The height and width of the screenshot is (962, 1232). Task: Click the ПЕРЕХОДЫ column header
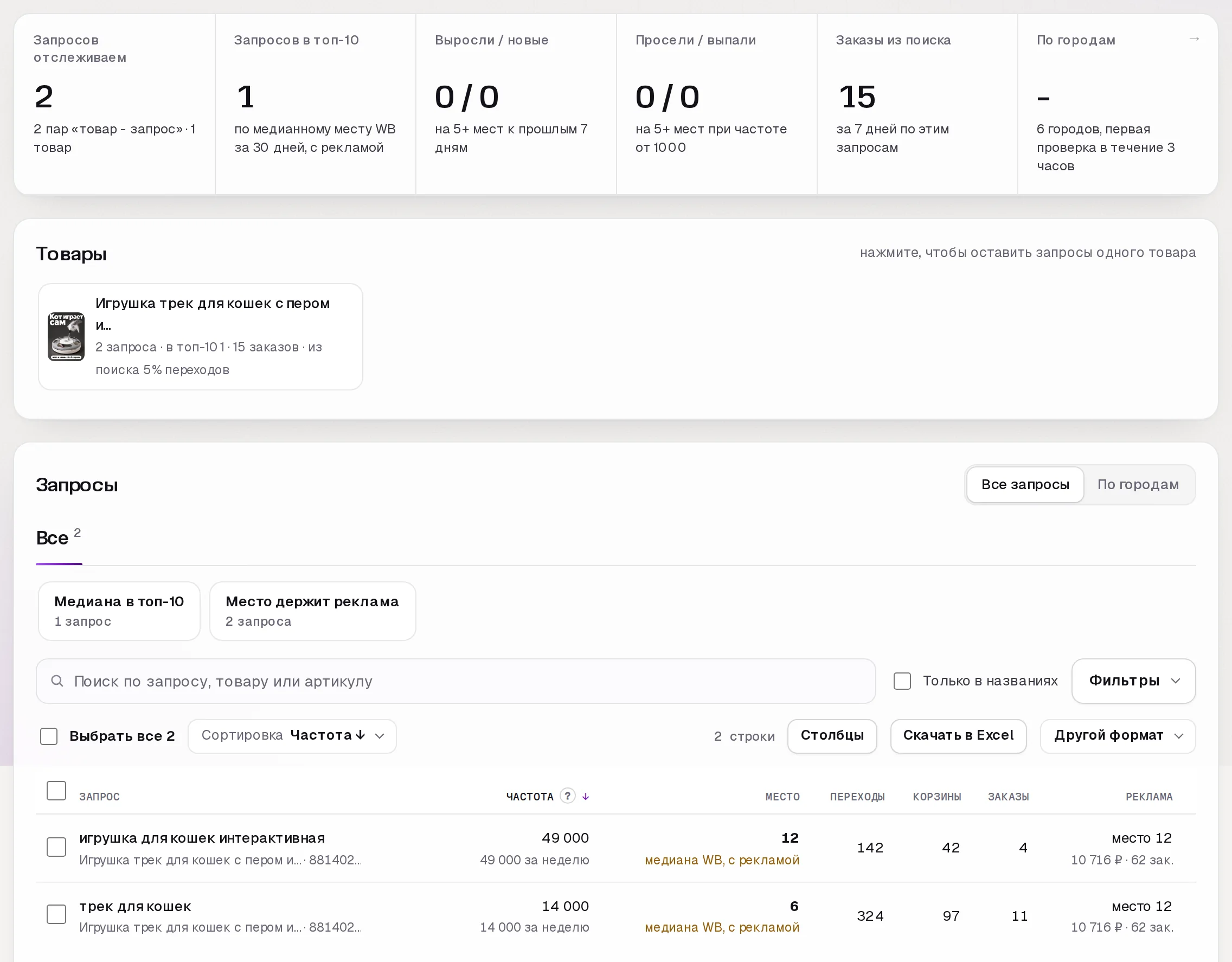[x=857, y=797]
